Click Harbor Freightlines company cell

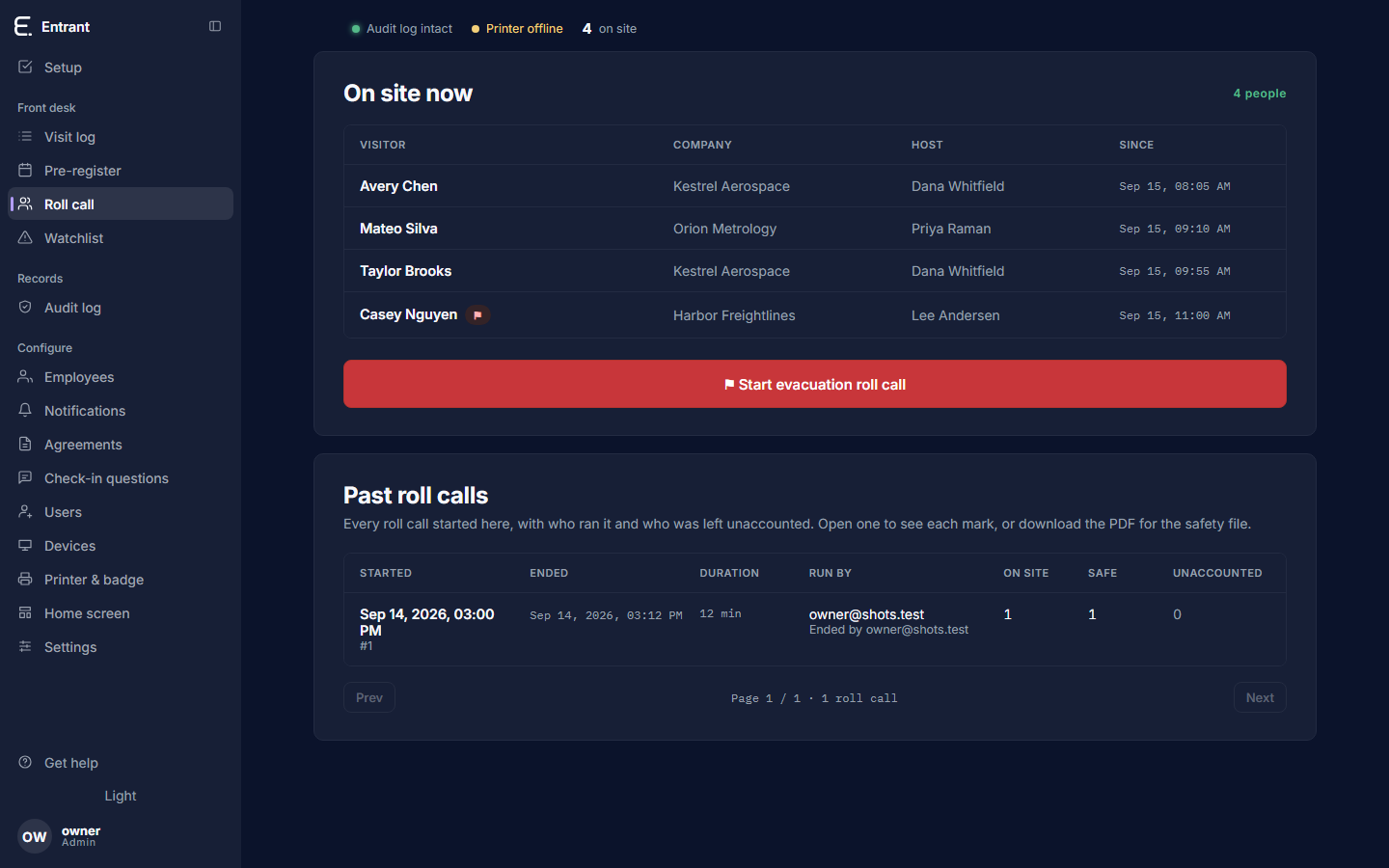(734, 315)
